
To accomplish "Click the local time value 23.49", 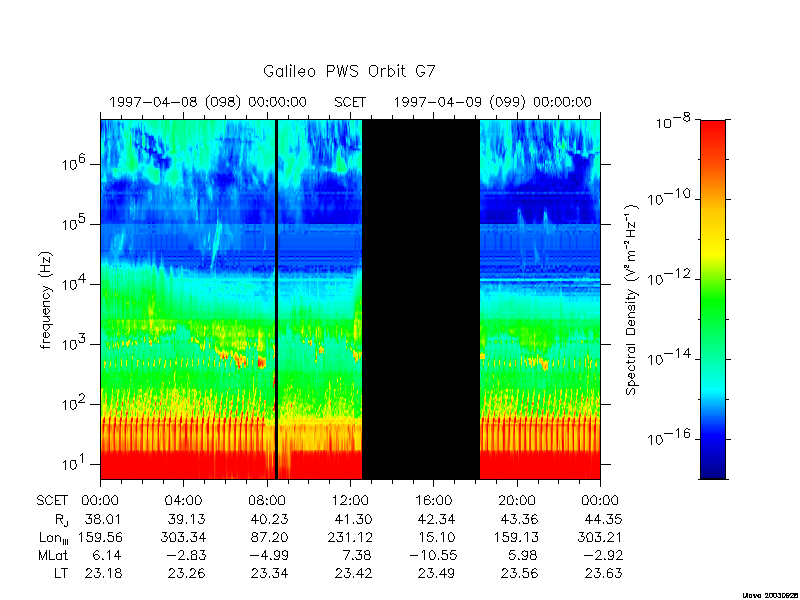I will pyautogui.click(x=437, y=573).
